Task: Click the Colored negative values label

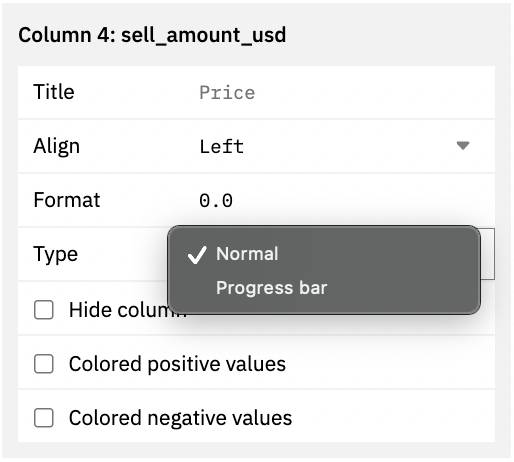Action: 180,418
